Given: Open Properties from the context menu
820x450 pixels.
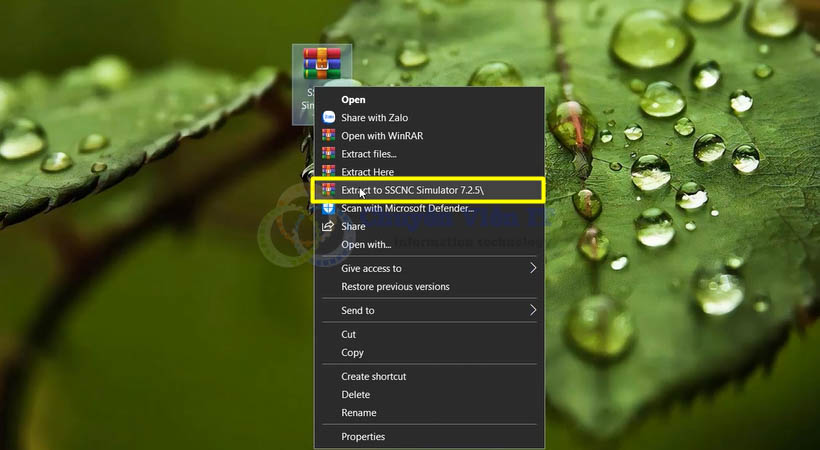Looking at the screenshot, I should coord(363,437).
